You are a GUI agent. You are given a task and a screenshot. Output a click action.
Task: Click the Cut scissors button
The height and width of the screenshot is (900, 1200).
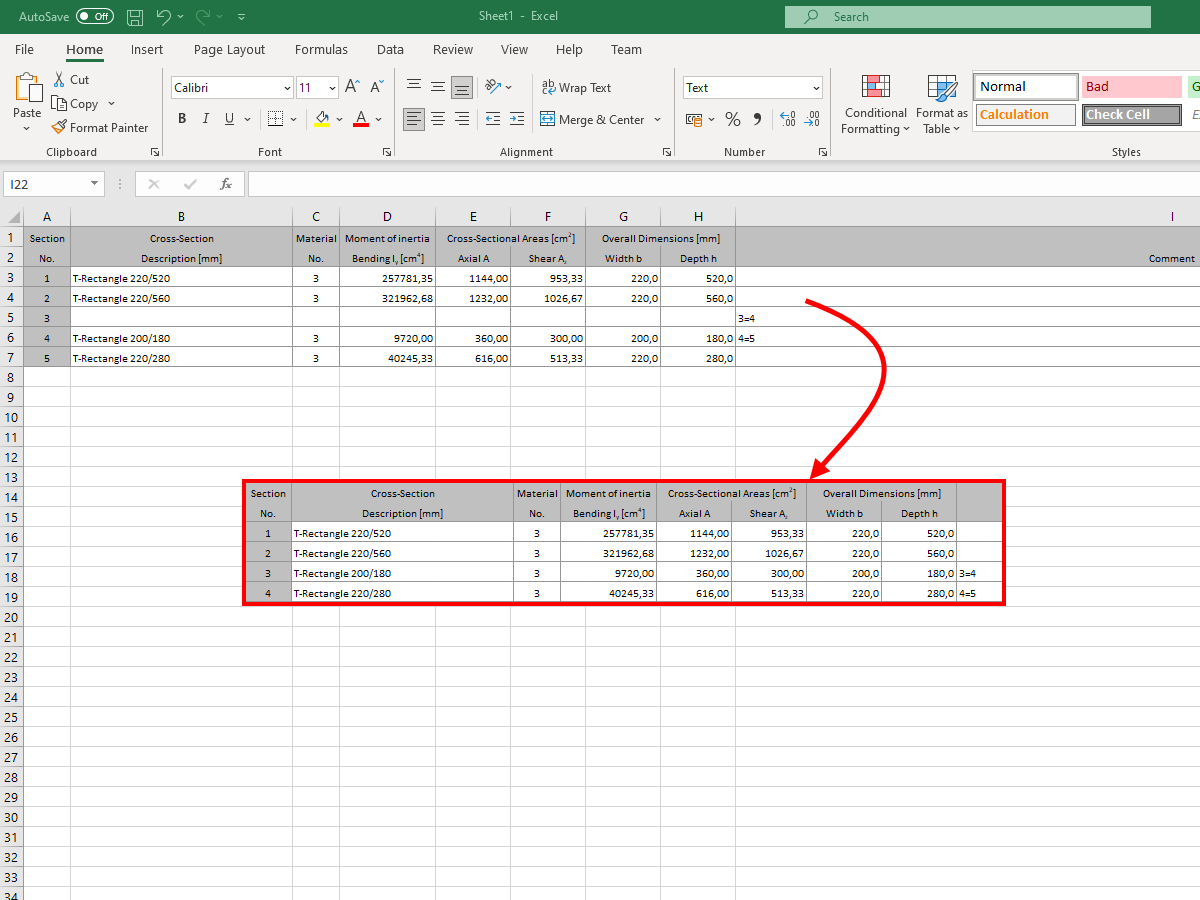point(70,79)
